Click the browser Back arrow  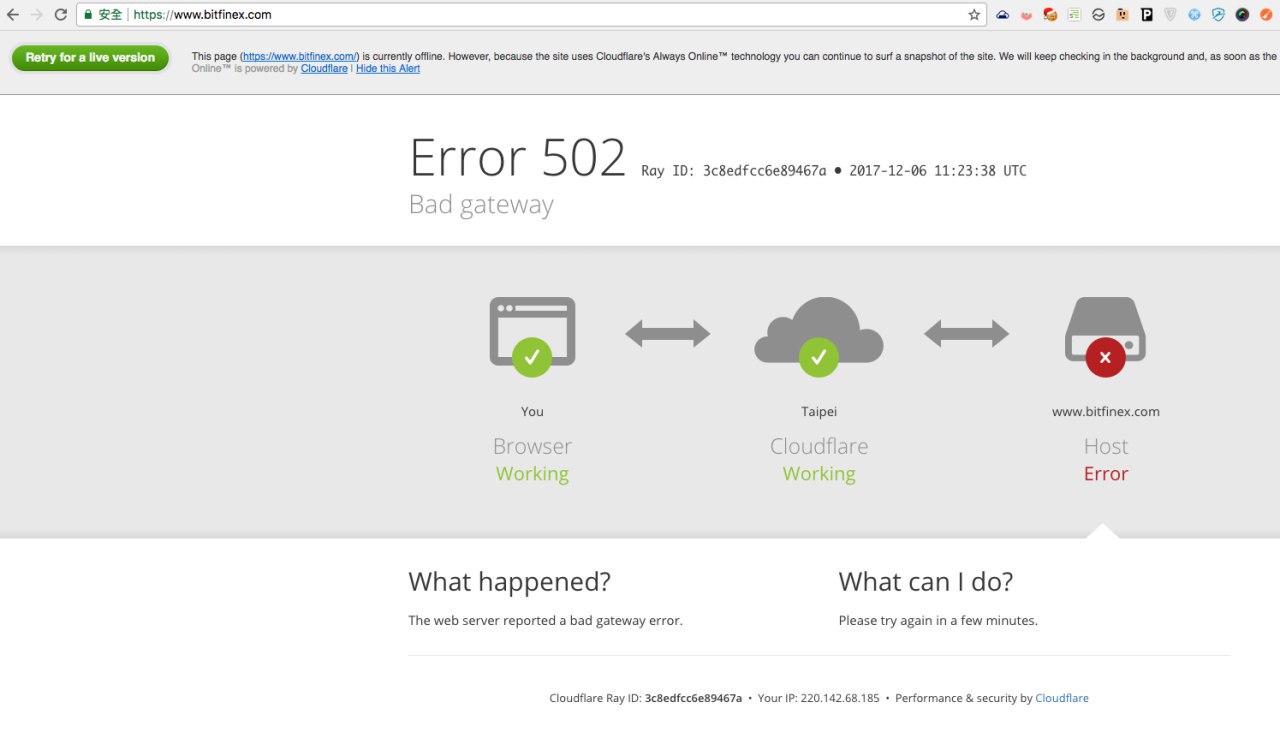pos(13,15)
